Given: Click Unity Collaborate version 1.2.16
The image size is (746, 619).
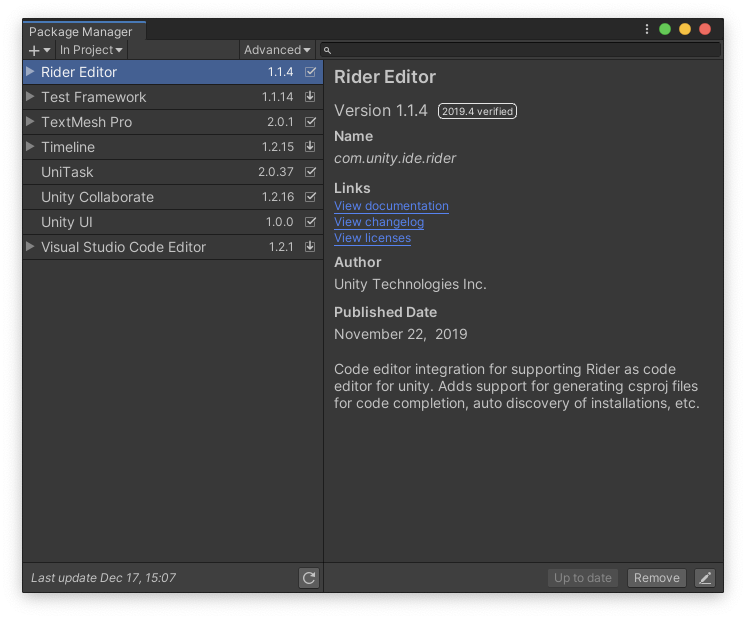Looking at the screenshot, I should [278, 197].
